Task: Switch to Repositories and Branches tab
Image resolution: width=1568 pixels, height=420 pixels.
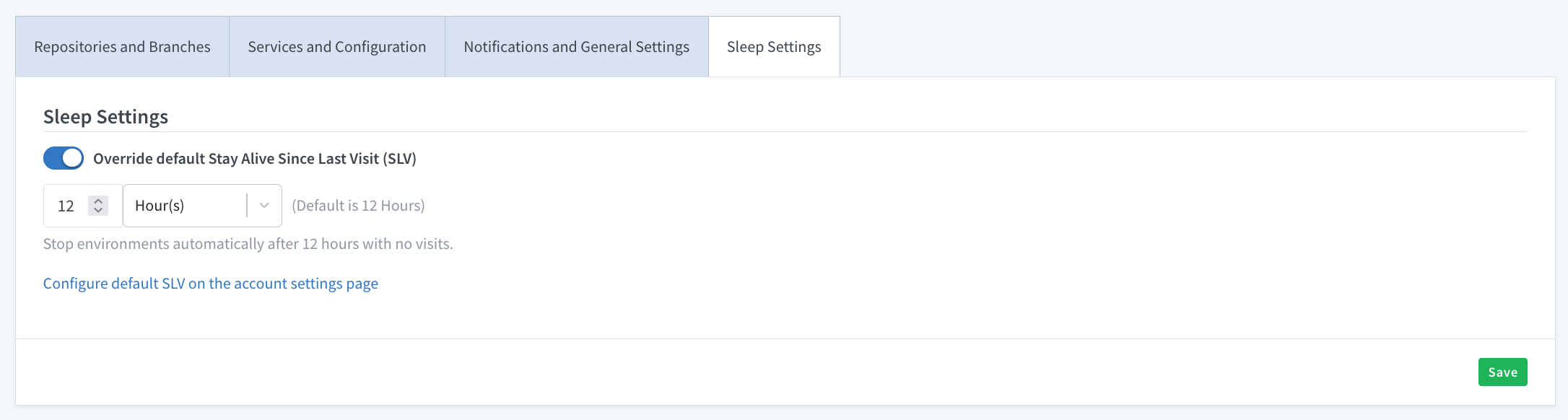Action: [122, 47]
